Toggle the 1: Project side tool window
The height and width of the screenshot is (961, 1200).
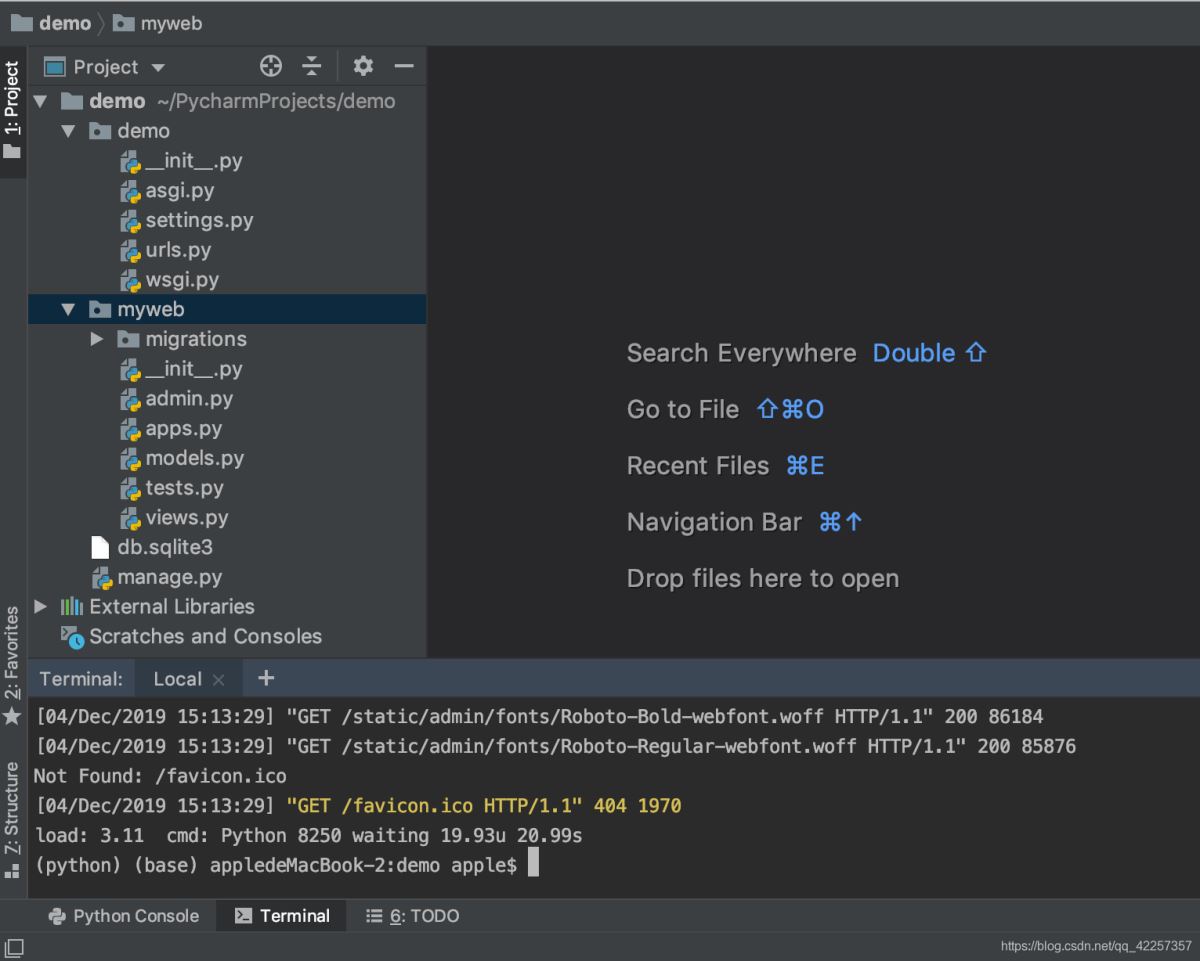click(x=13, y=110)
